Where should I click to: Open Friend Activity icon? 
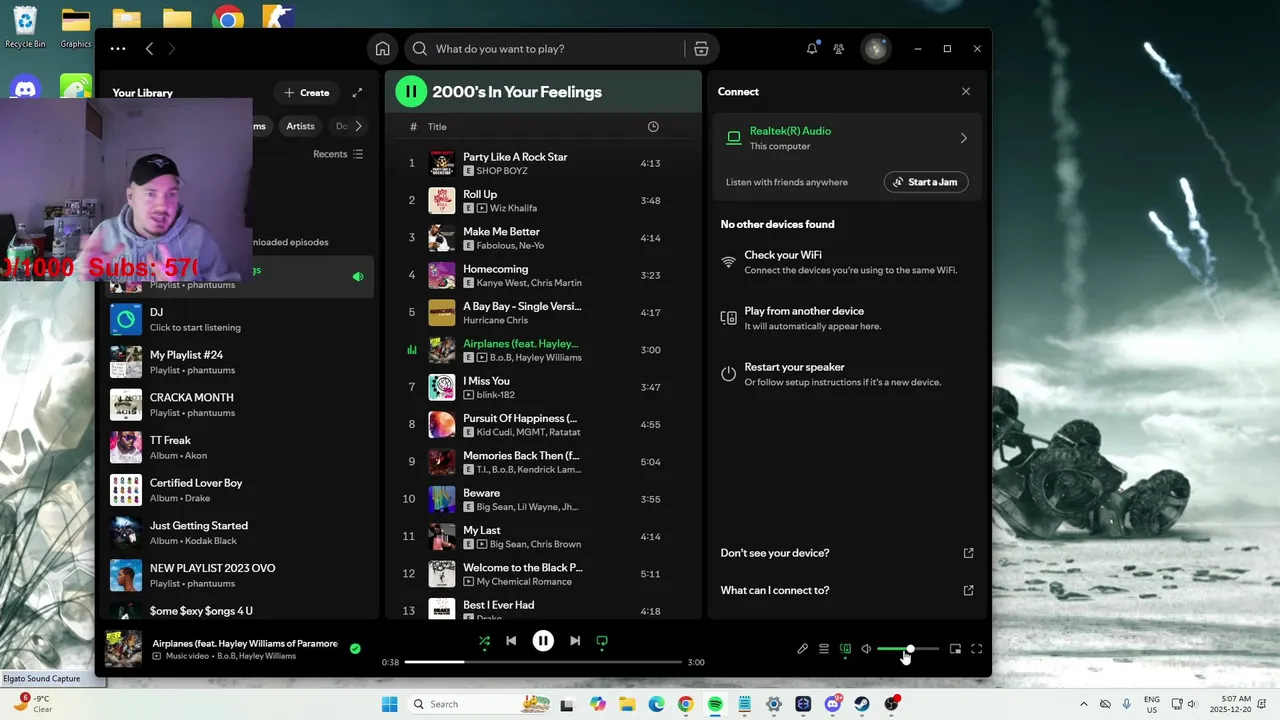coord(839,48)
